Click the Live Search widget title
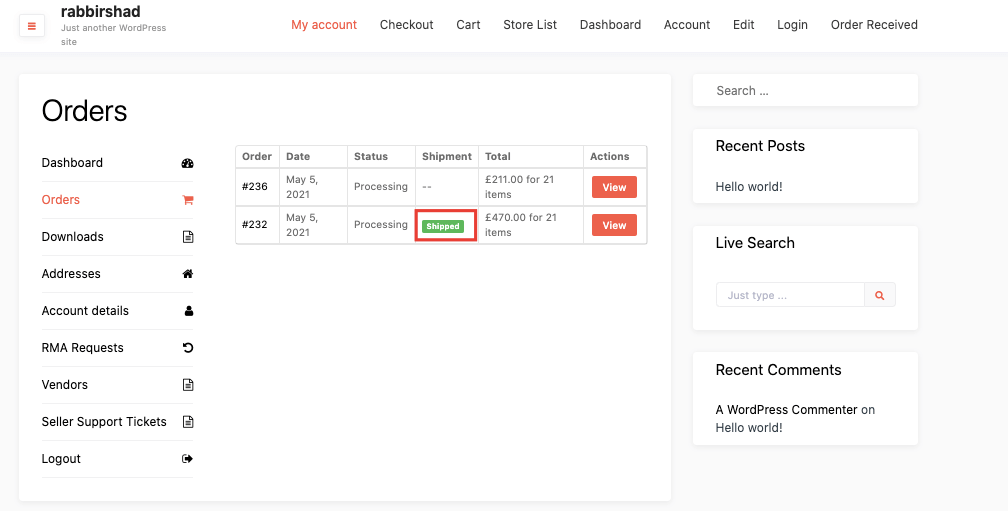Viewport: 1008px width, 511px height. point(755,243)
